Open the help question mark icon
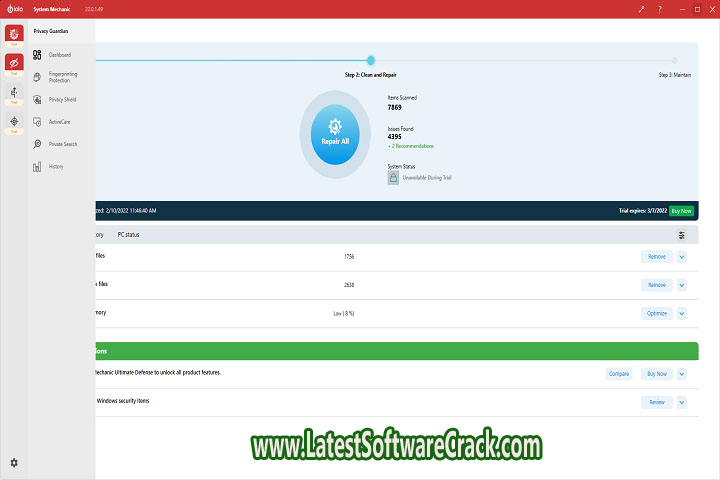The width and height of the screenshot is (720, 480). point(659,9)
